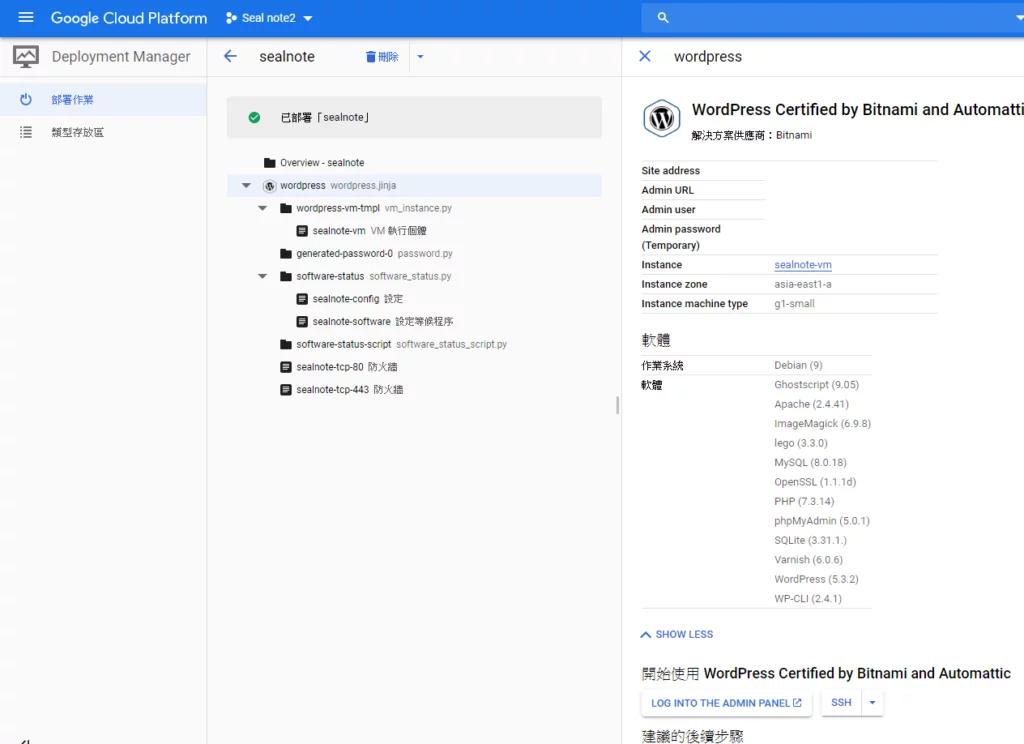This screenshot has height=744, width=1024.
Task: Select the sealnote-vm VM instance row
Action: pyautogui.click(x=414, y=231)
